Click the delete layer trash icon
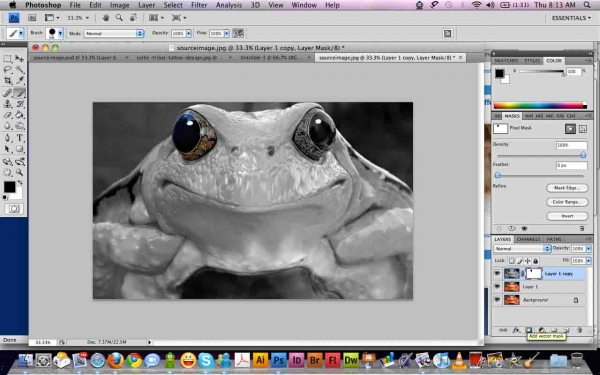The height and width of the screenshot is (375, 600). point(579,330)
